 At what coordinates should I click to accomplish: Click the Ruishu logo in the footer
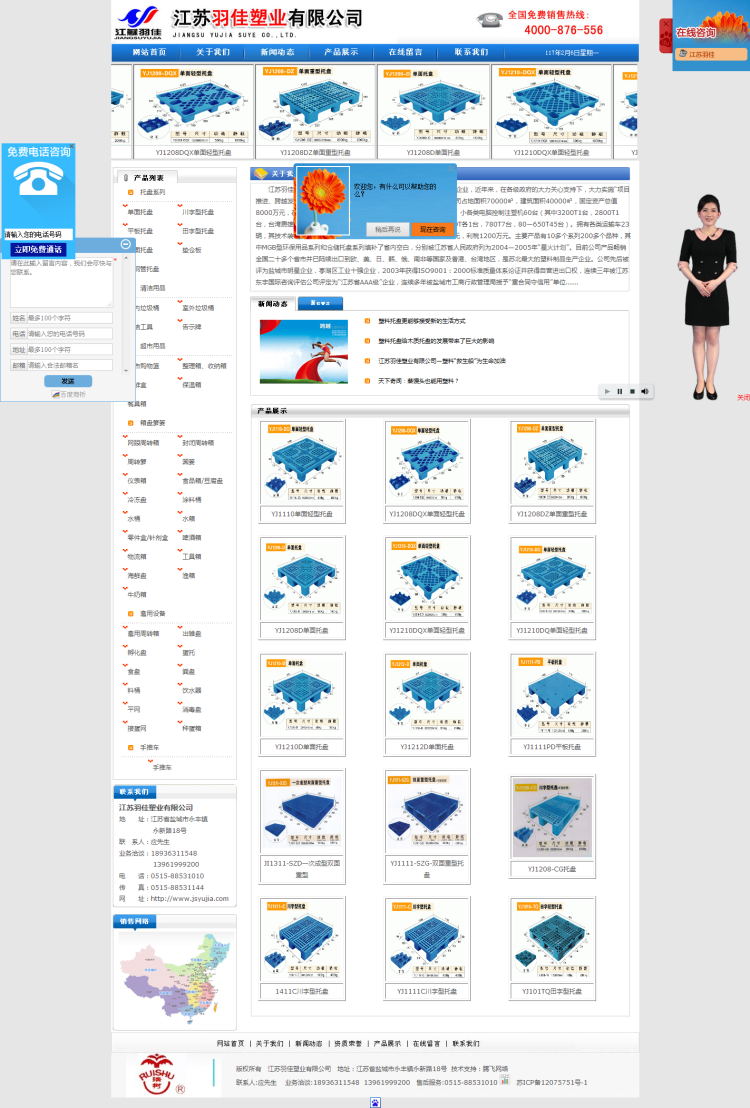(157, 1074)
